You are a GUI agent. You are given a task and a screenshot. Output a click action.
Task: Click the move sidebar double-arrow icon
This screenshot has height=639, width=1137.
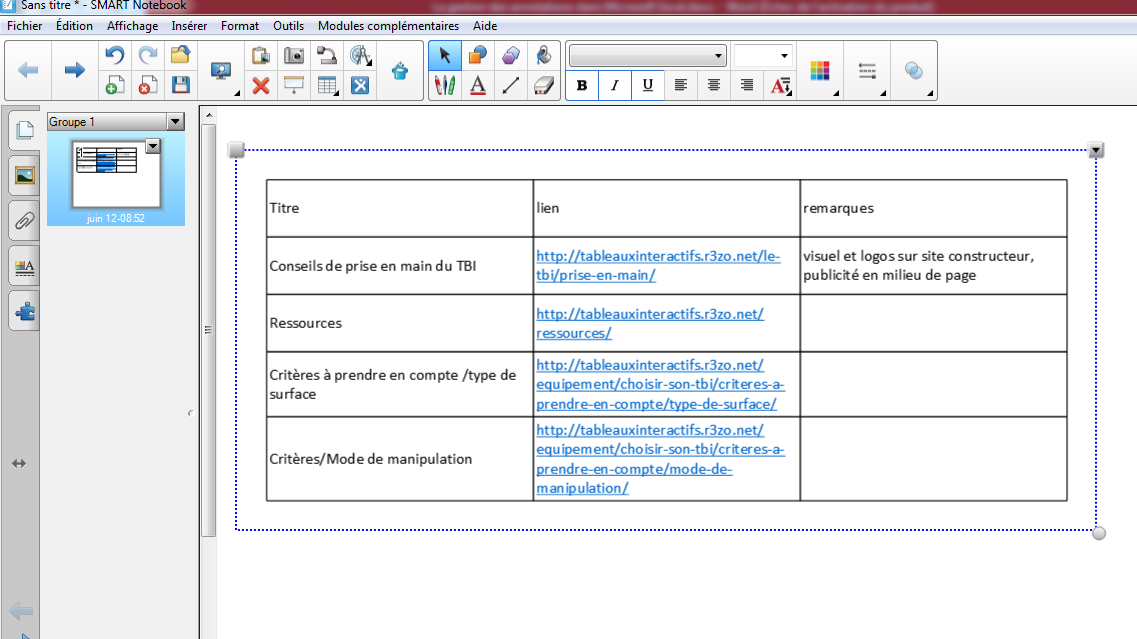(19, 463)
